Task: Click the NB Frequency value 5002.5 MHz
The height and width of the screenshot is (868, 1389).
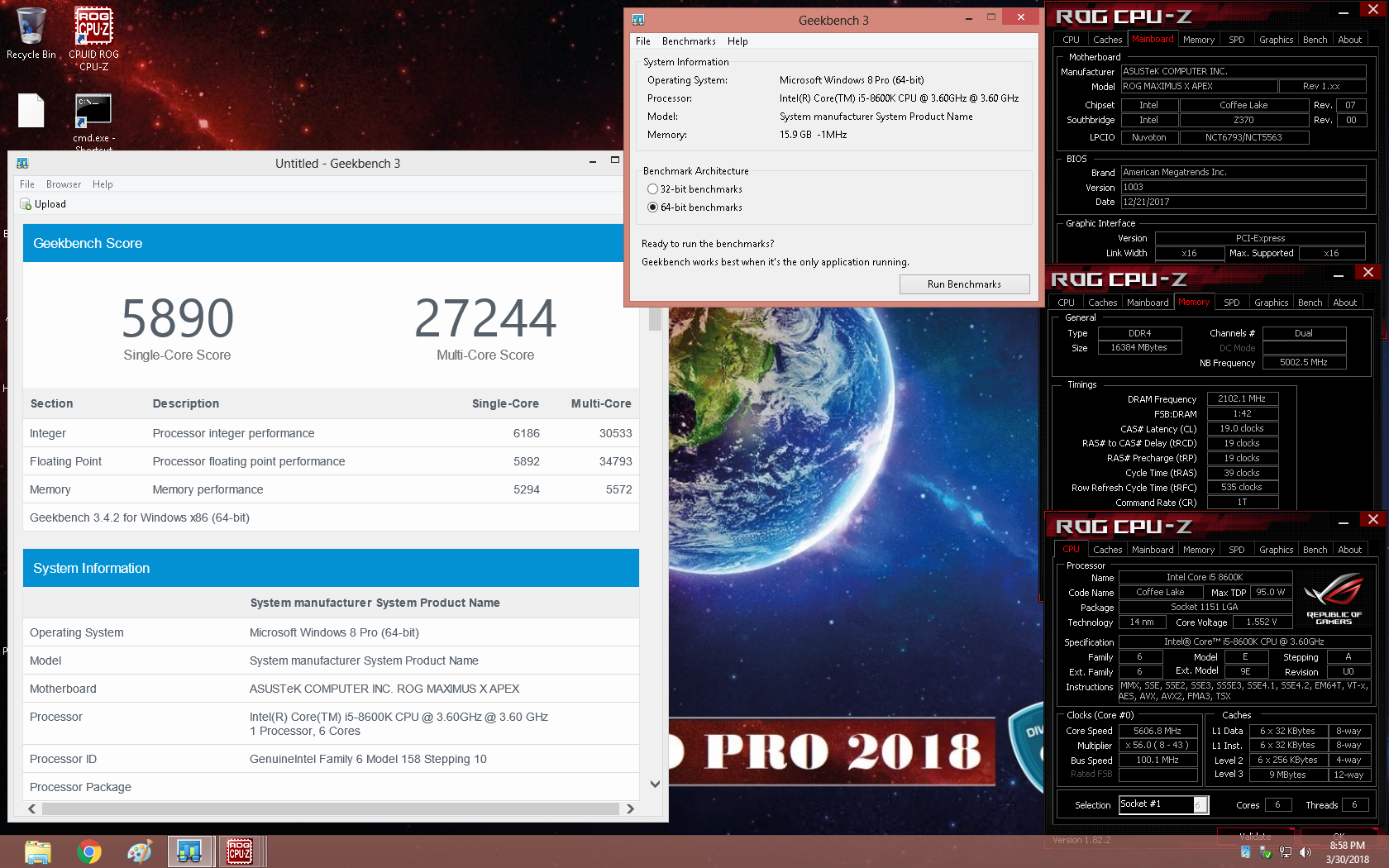Action: coord(1303,362)
